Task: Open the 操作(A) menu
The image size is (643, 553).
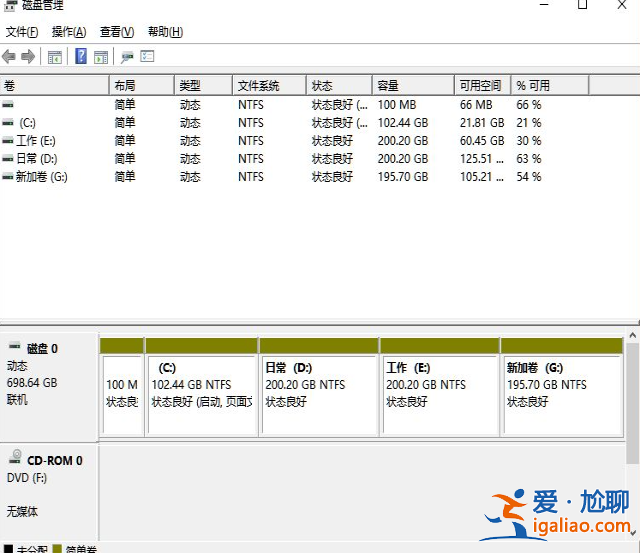Action: 69,32
